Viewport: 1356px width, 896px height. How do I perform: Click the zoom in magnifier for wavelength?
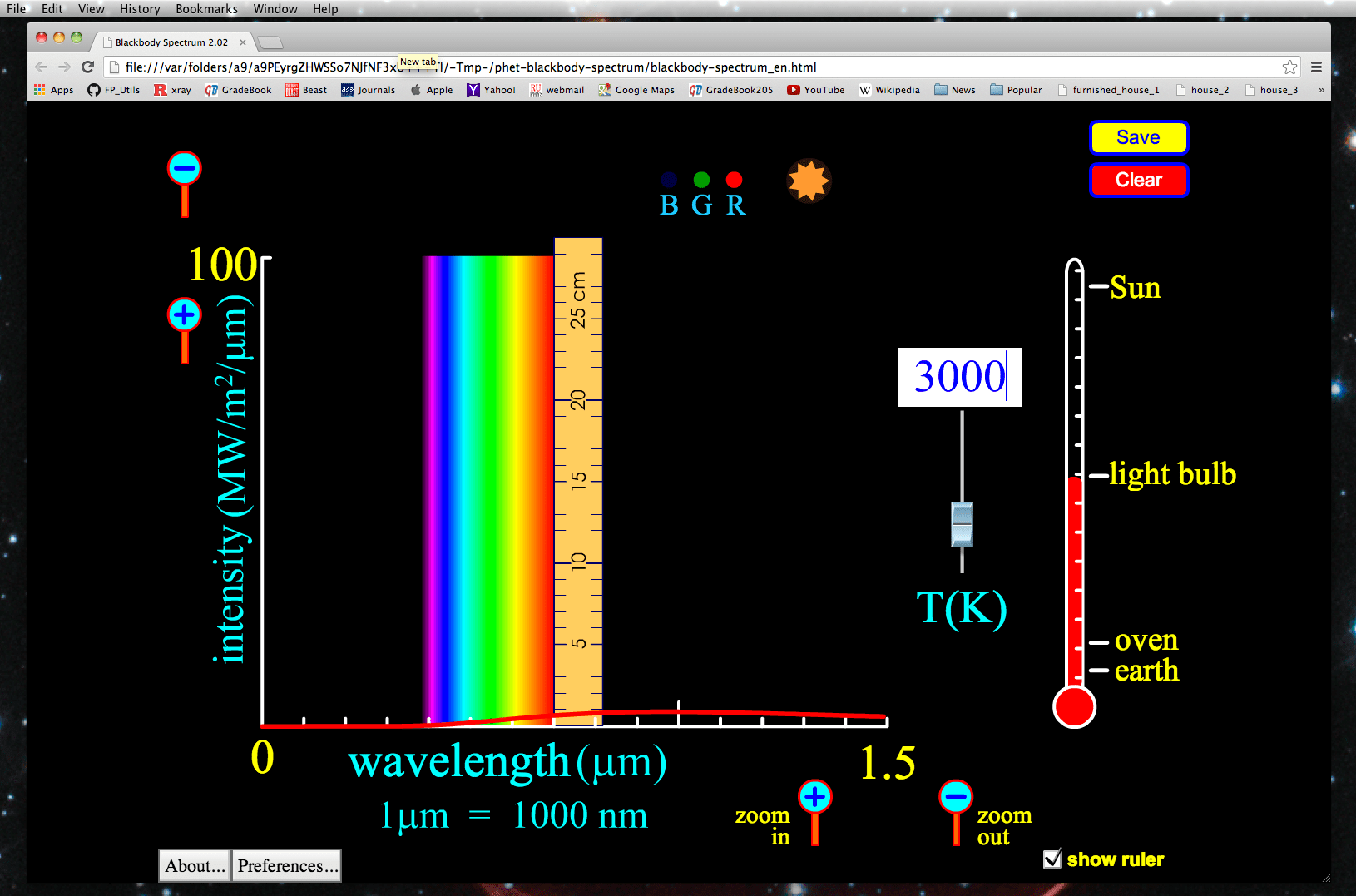click(x=814, y=795)
